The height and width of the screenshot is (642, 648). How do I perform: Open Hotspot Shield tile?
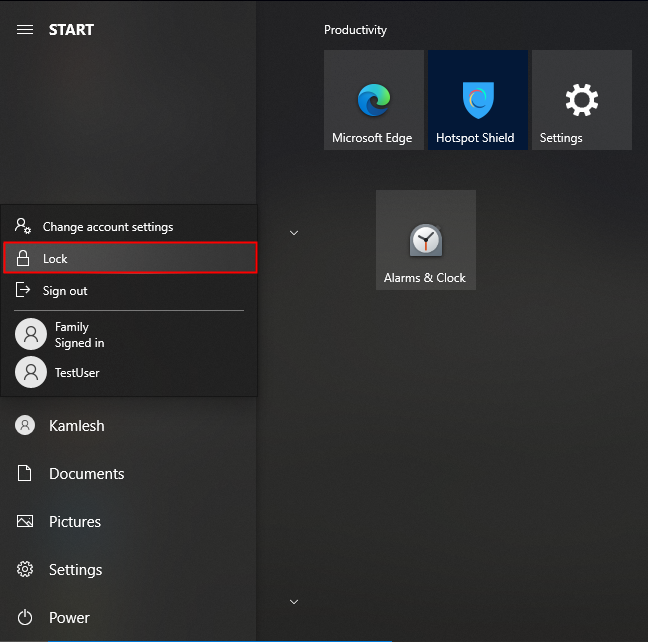[478, 100]
